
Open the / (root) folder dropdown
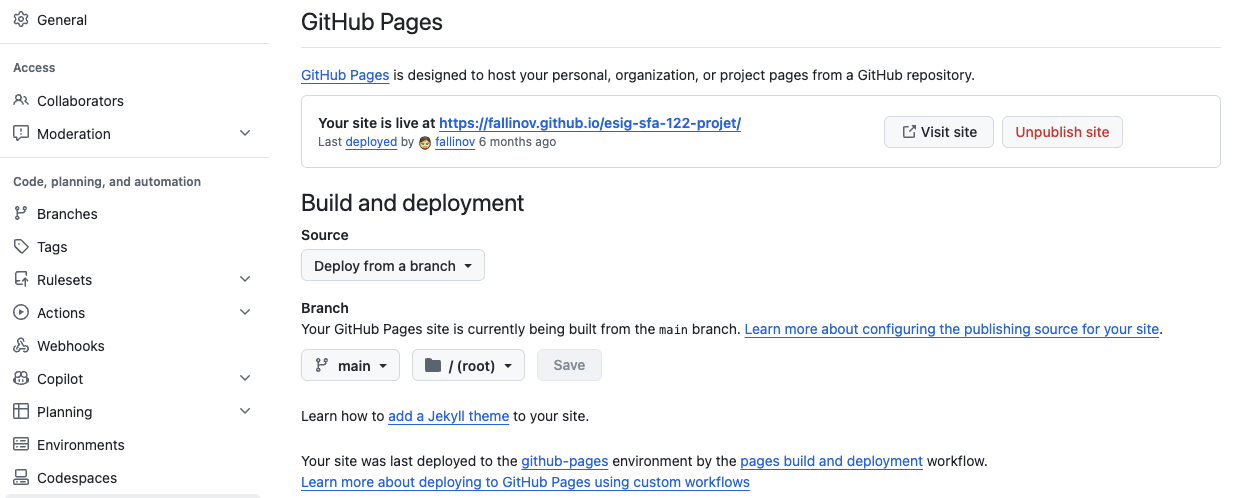click(468, 366)
